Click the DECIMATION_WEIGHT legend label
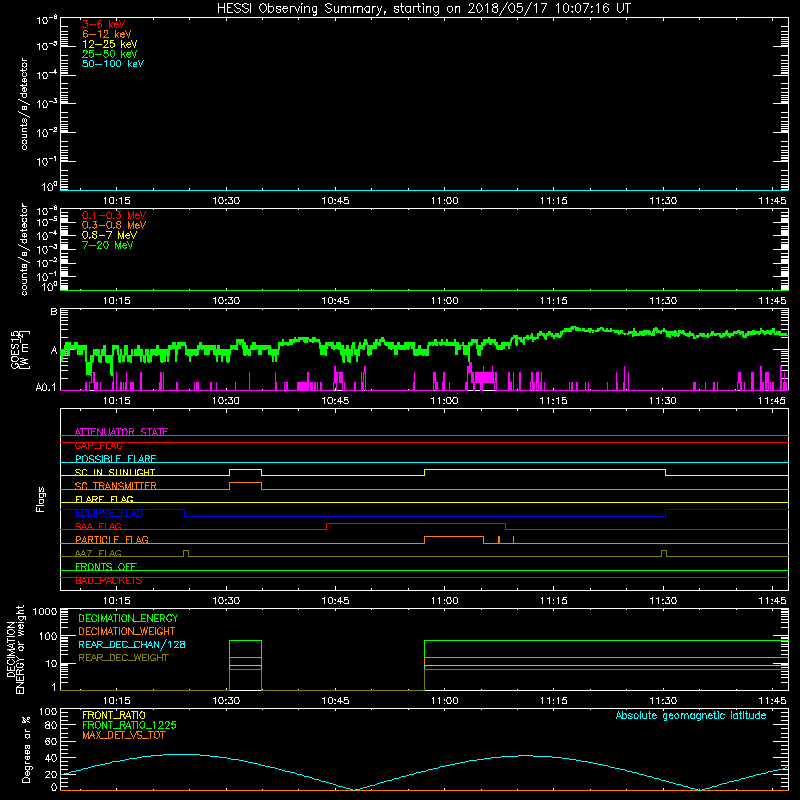The width and height of the screenshot is (800, 800). [x=127, y=631]
